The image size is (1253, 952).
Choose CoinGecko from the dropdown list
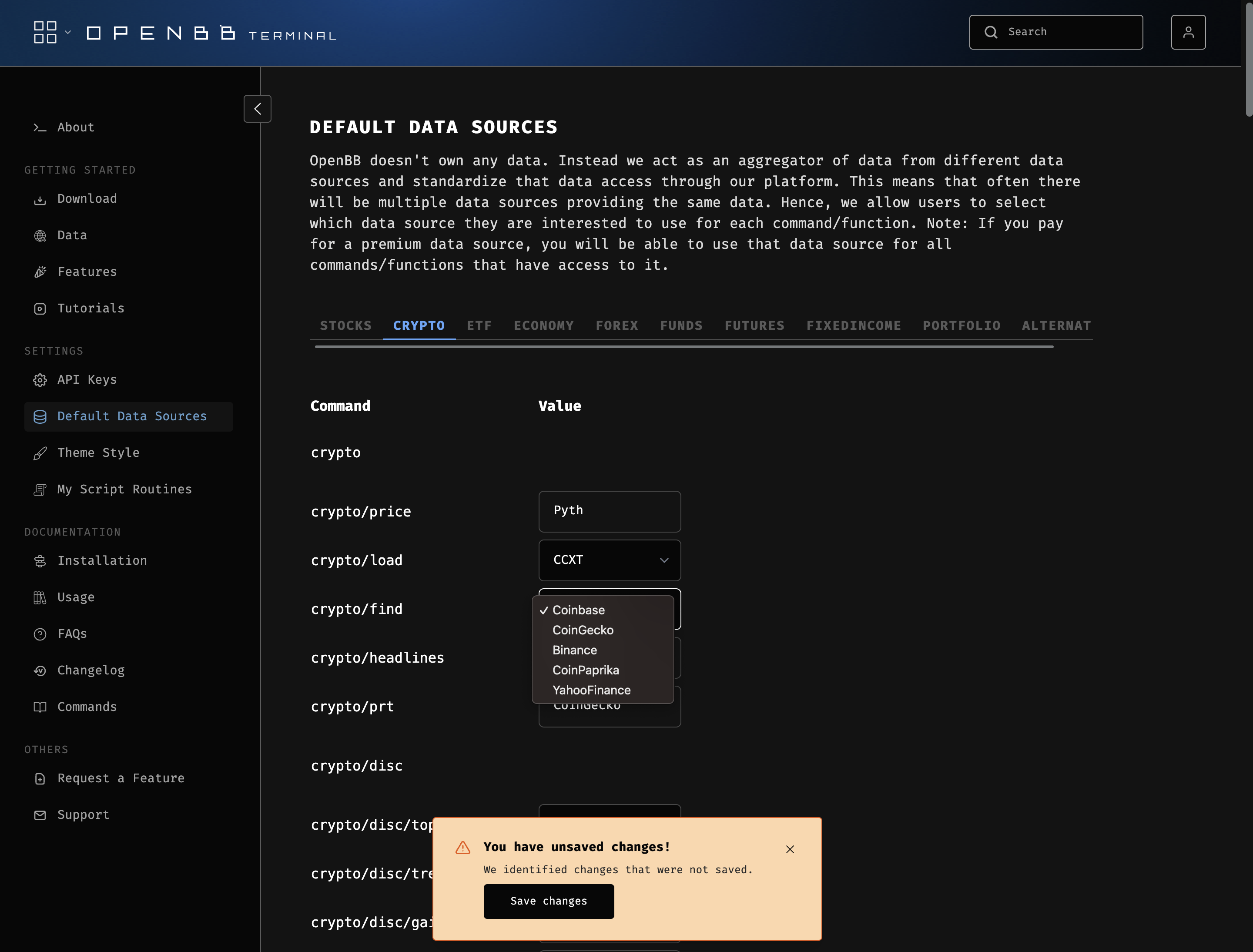[603, 630]
